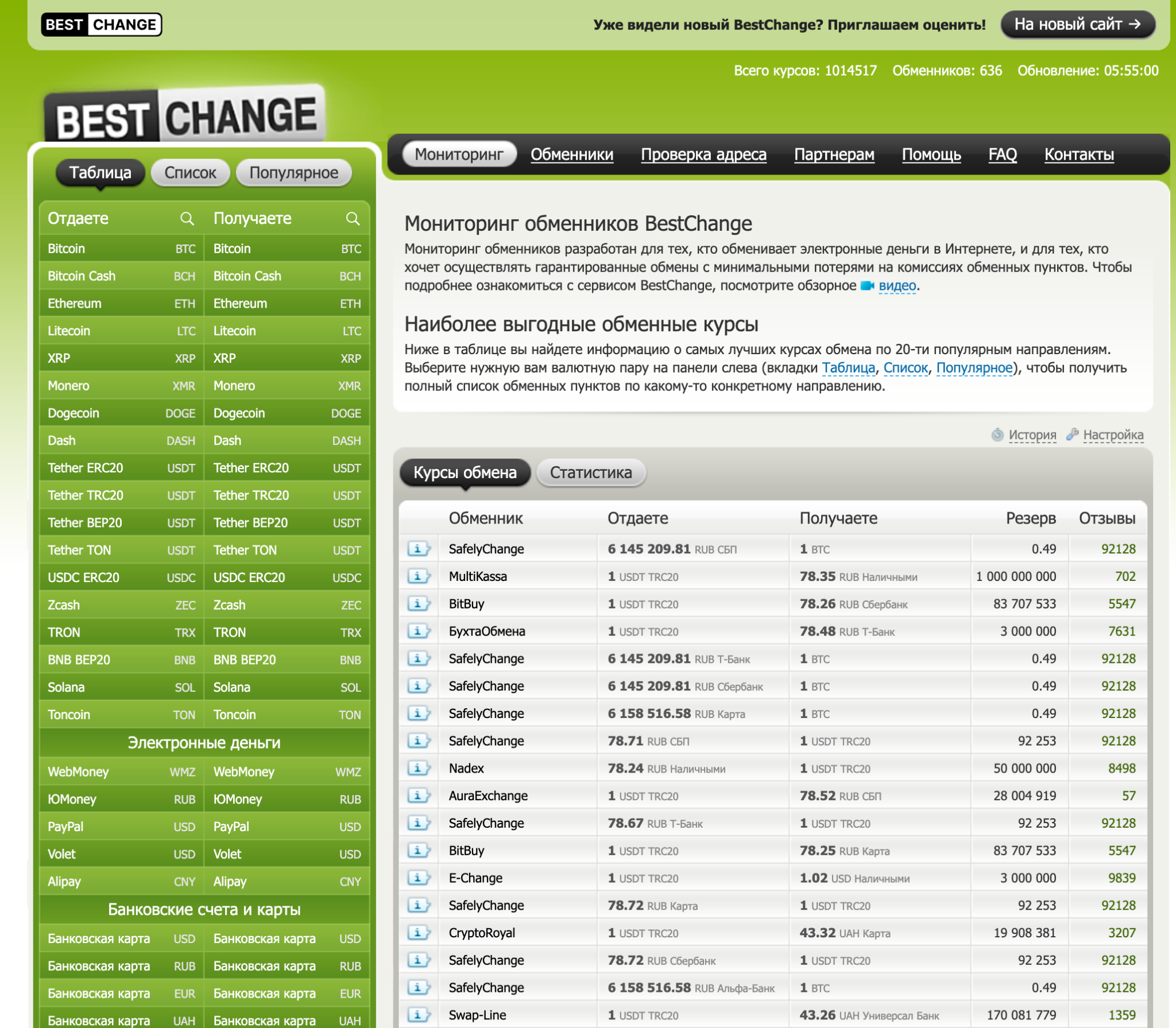Open the Партнерам menu item

click(x=834, y=154)
